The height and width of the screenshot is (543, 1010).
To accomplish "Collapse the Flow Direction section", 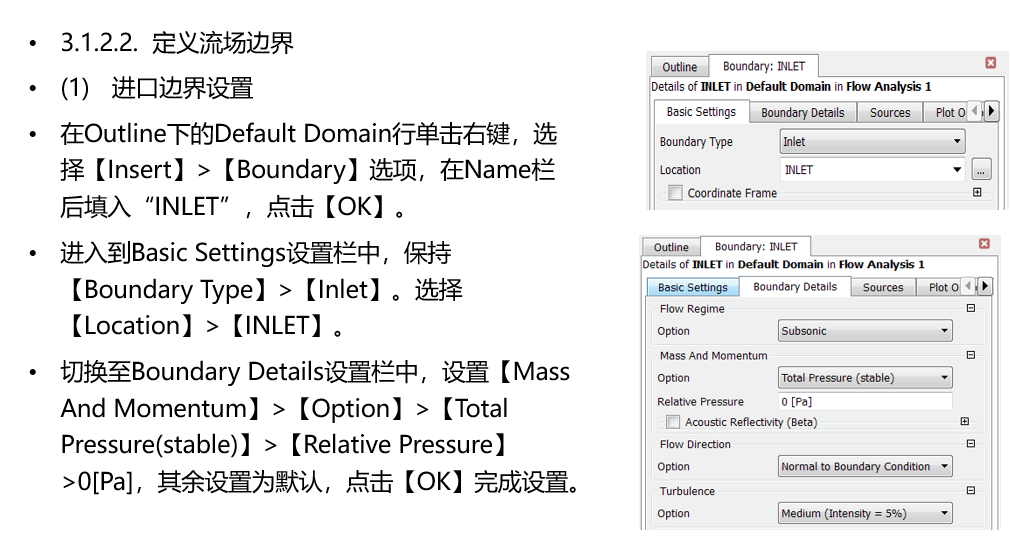I will tap(971, 443).
